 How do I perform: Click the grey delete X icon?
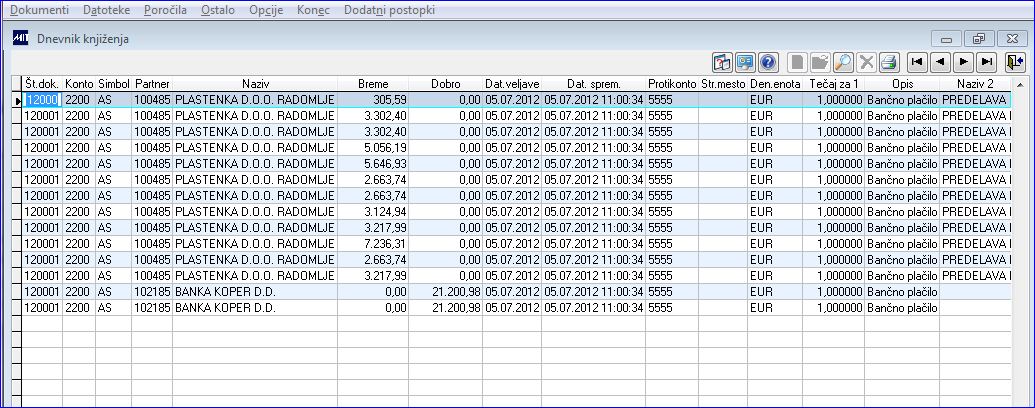[865, 63]
